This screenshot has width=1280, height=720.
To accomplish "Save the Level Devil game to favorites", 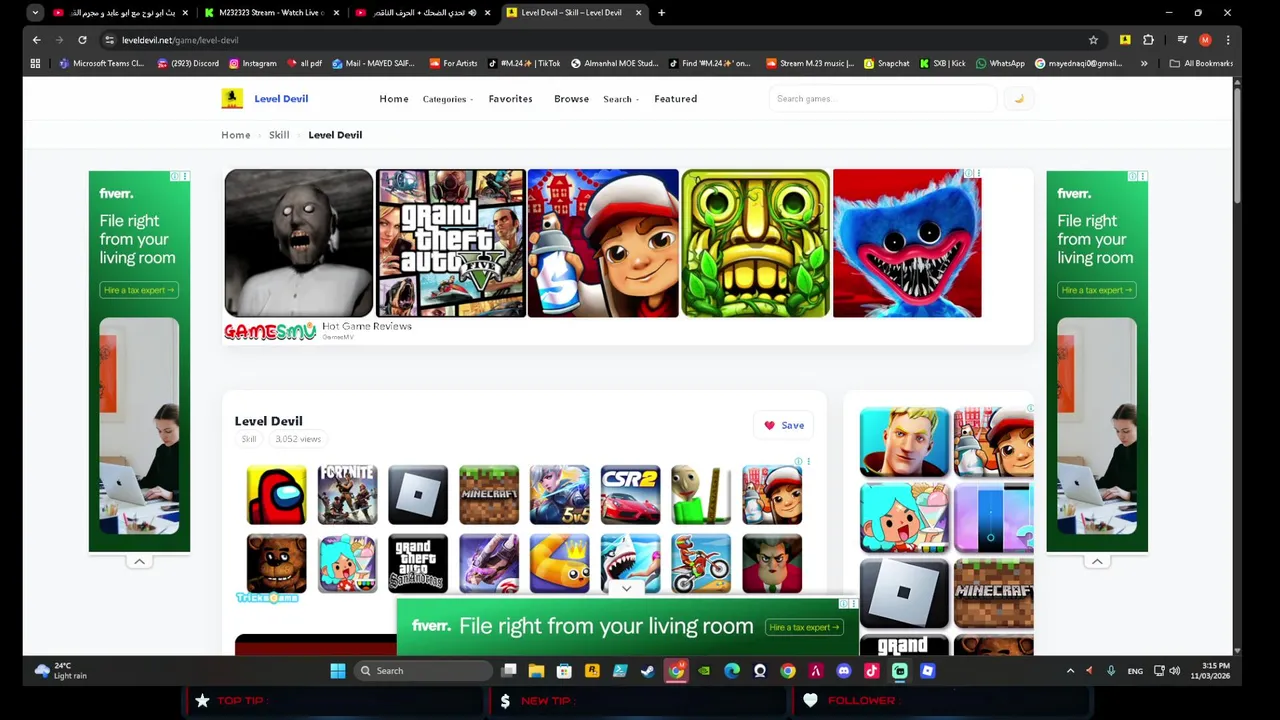I will [784, 425].
